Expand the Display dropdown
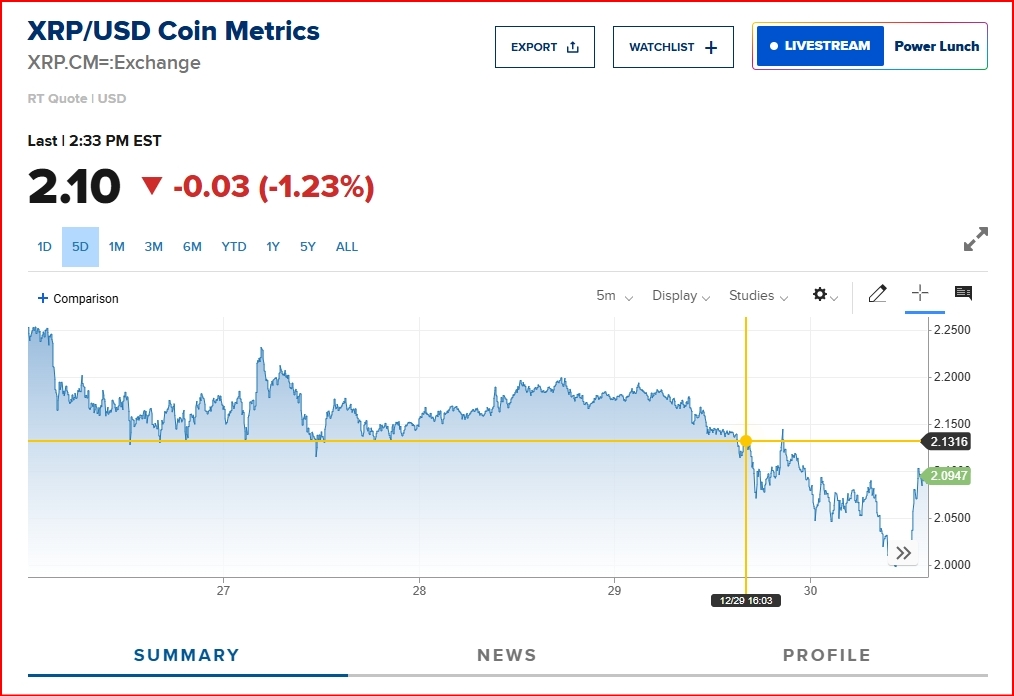This screenshot has height=696, width=1014. (681, 296)
